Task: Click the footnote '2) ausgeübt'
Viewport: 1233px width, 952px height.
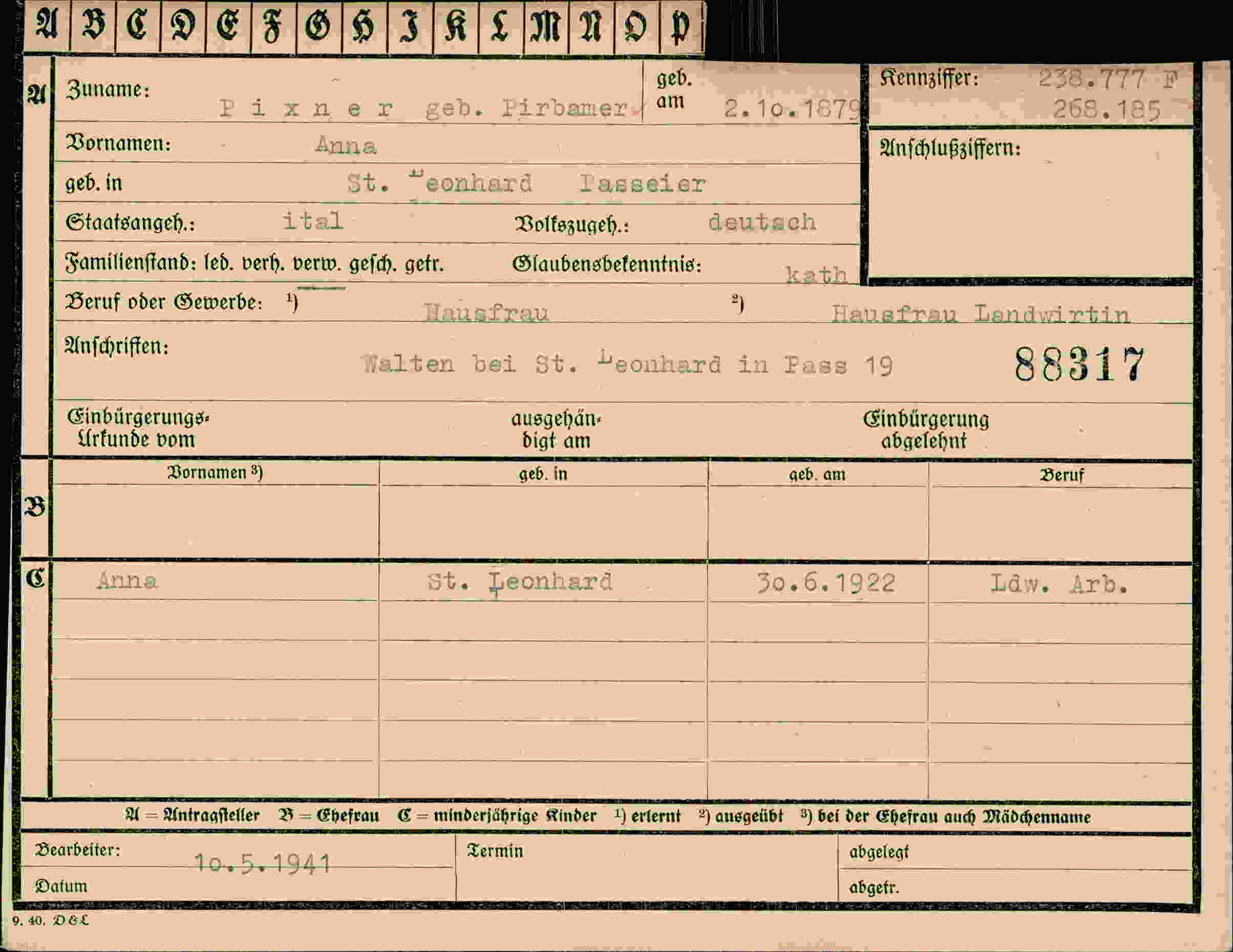Action: pos(741,816)
